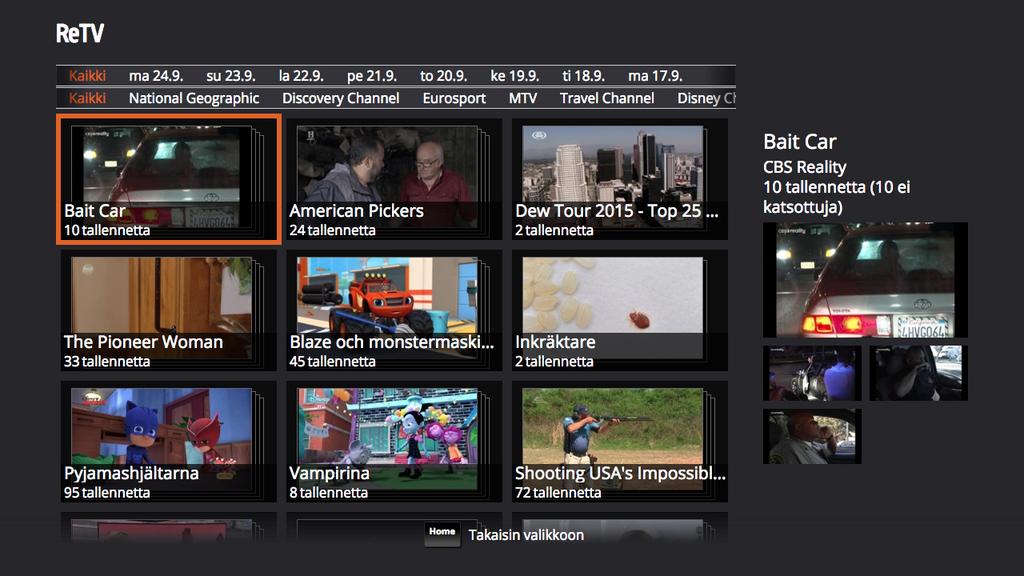Open Vampirina recordings tile
The height and width of the screenshot is (576, 1024).
394,441
